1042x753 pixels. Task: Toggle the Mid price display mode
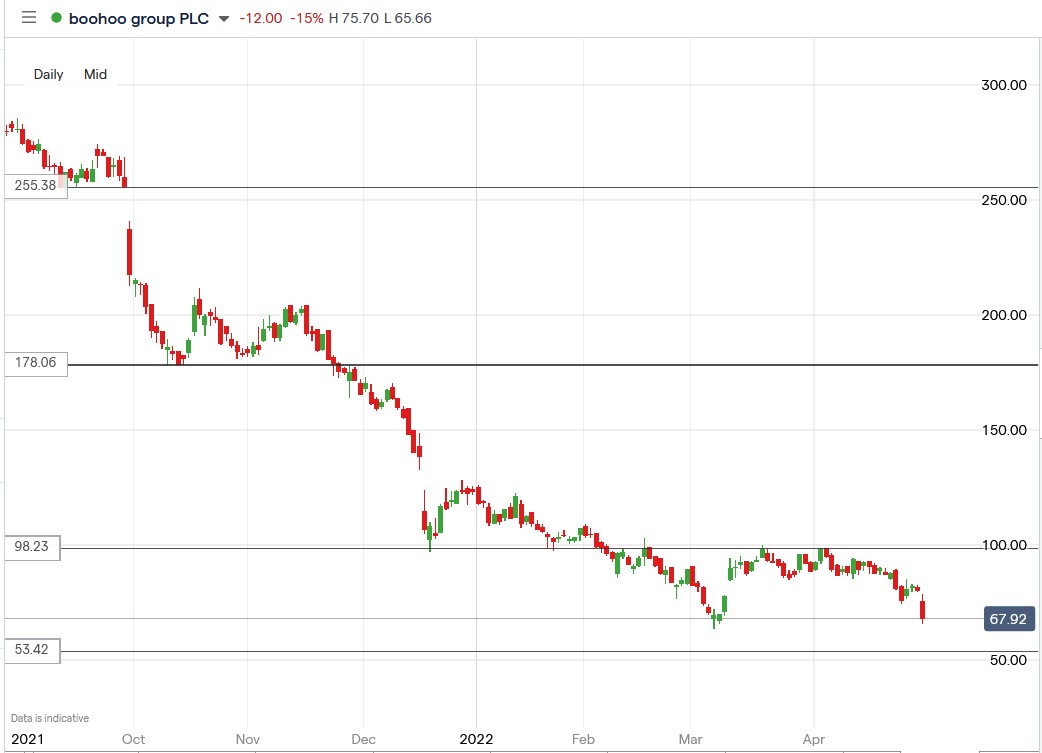(95, 74)
